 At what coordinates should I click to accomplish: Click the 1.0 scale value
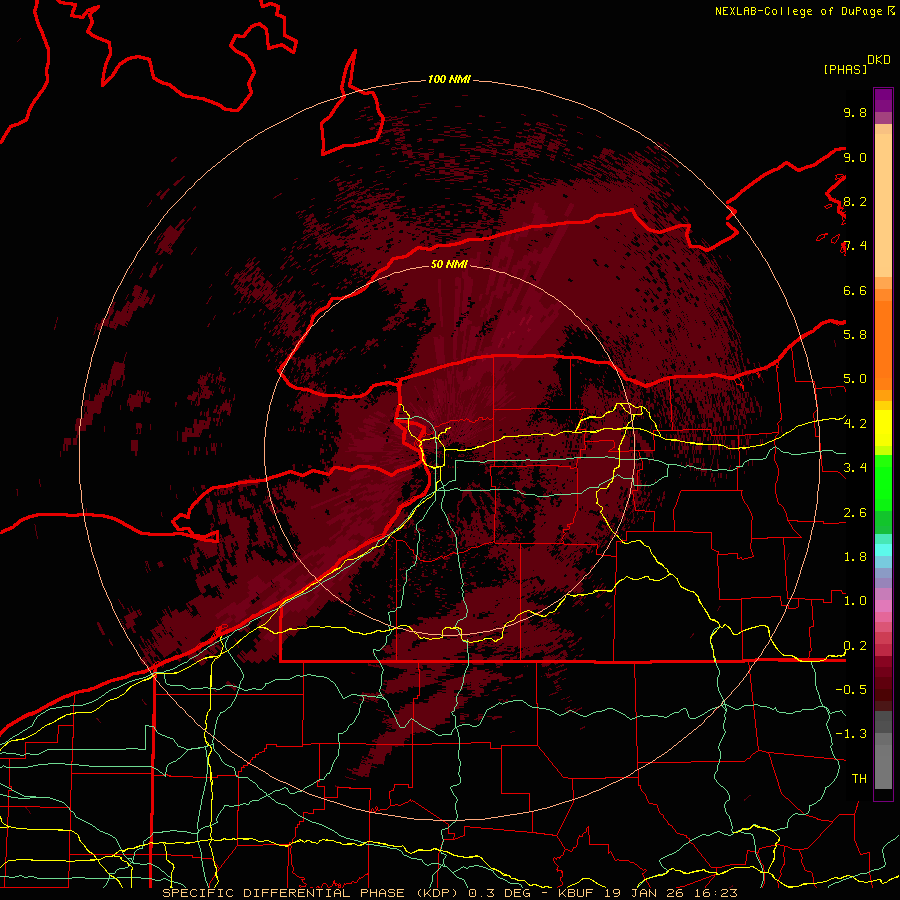(x=855, y=601)
